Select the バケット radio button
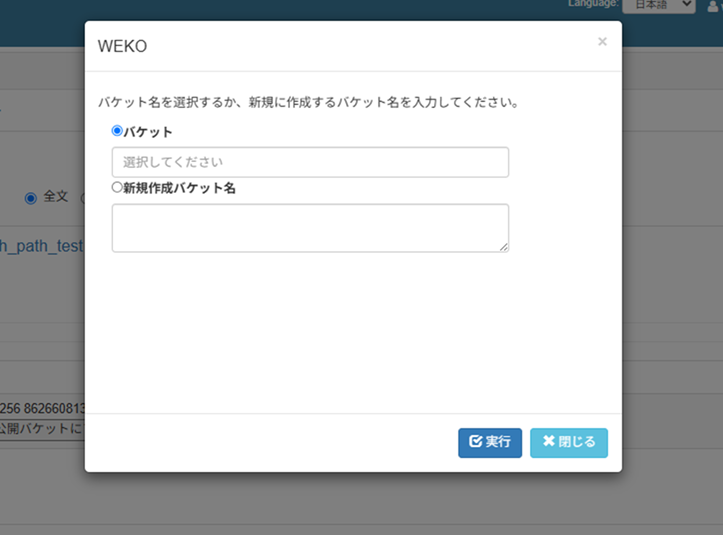723x535 pixels. (x=117, y=130)
